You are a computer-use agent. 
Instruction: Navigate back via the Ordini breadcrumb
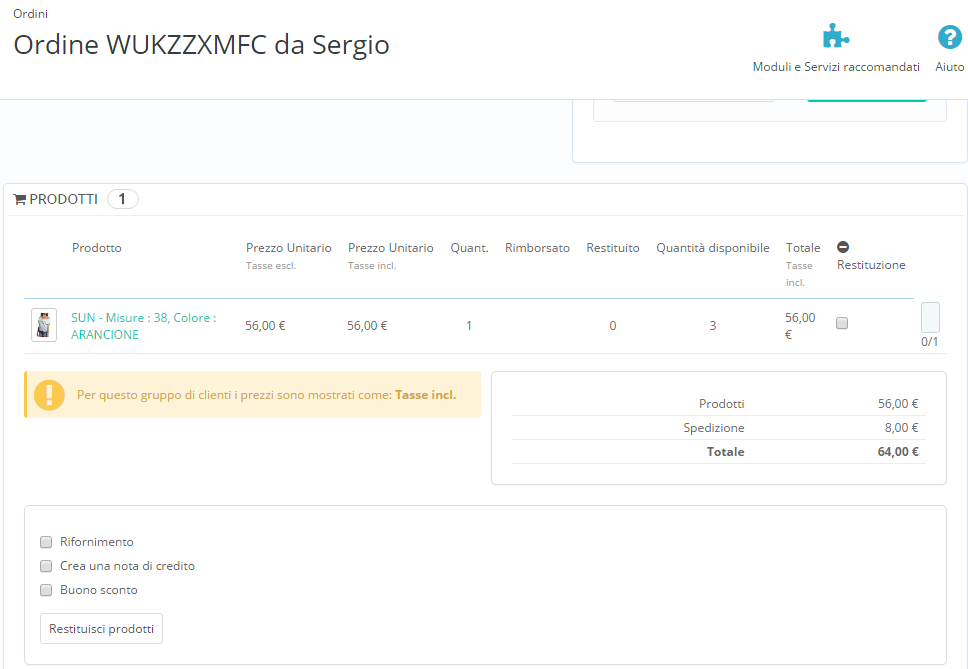[x=30, y=13]
